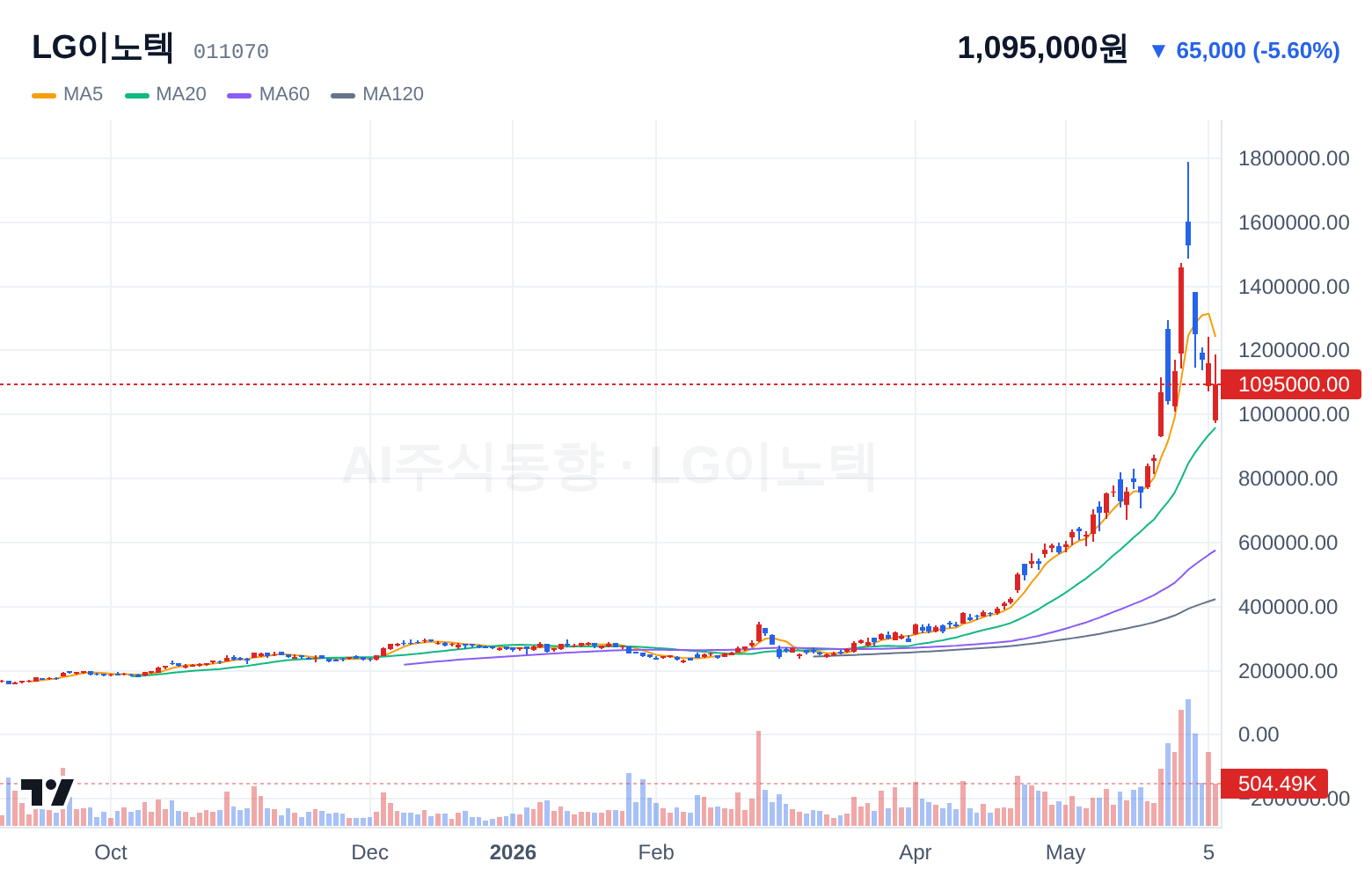Click the LG이노텍 stock title
This screenshot has height=876, width=1372.
103,47
